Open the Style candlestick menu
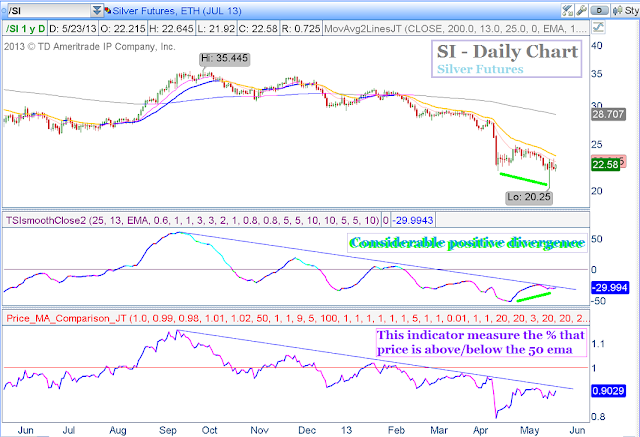 point(626,11)
